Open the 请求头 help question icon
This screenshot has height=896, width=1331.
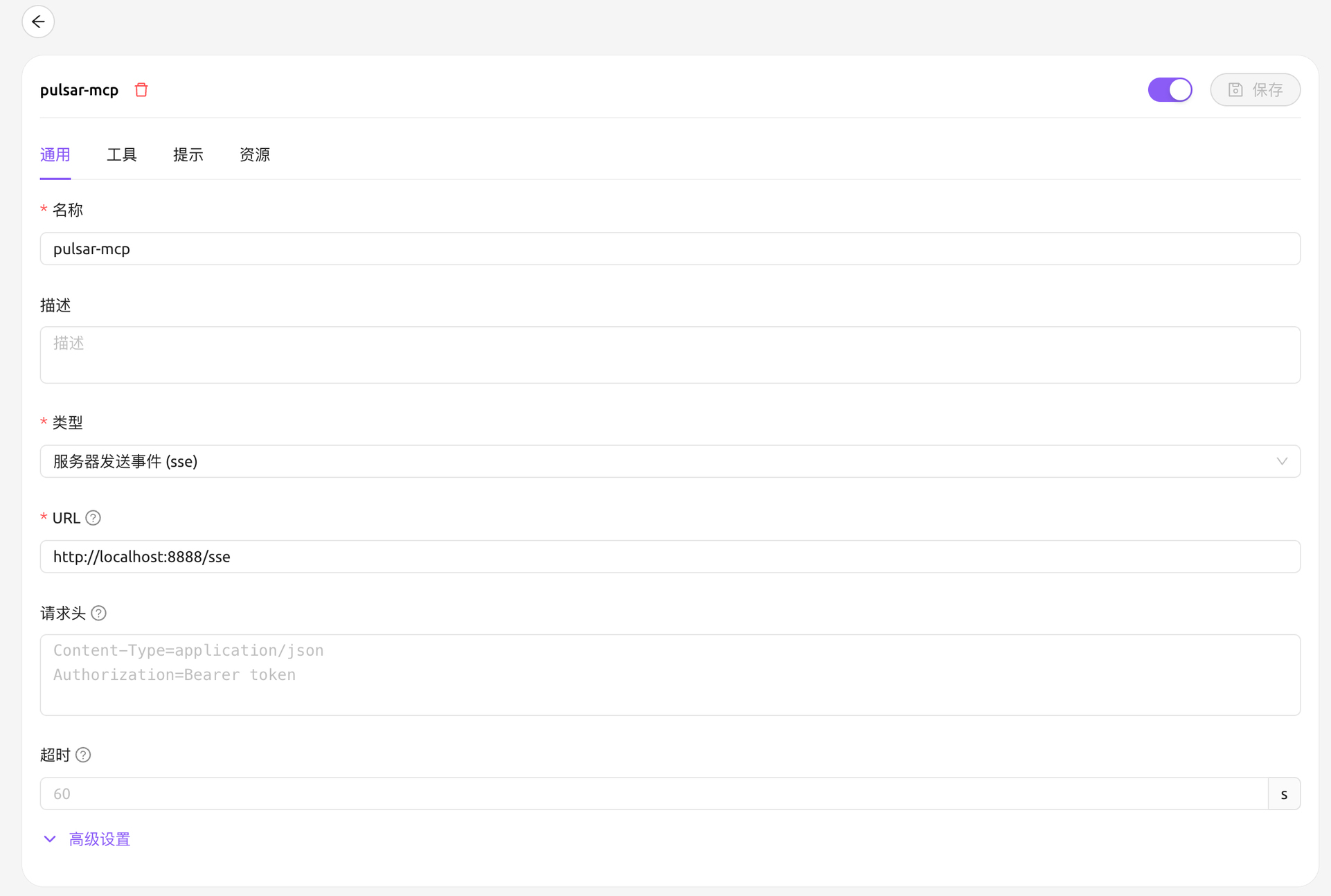(x=99, y=613)
